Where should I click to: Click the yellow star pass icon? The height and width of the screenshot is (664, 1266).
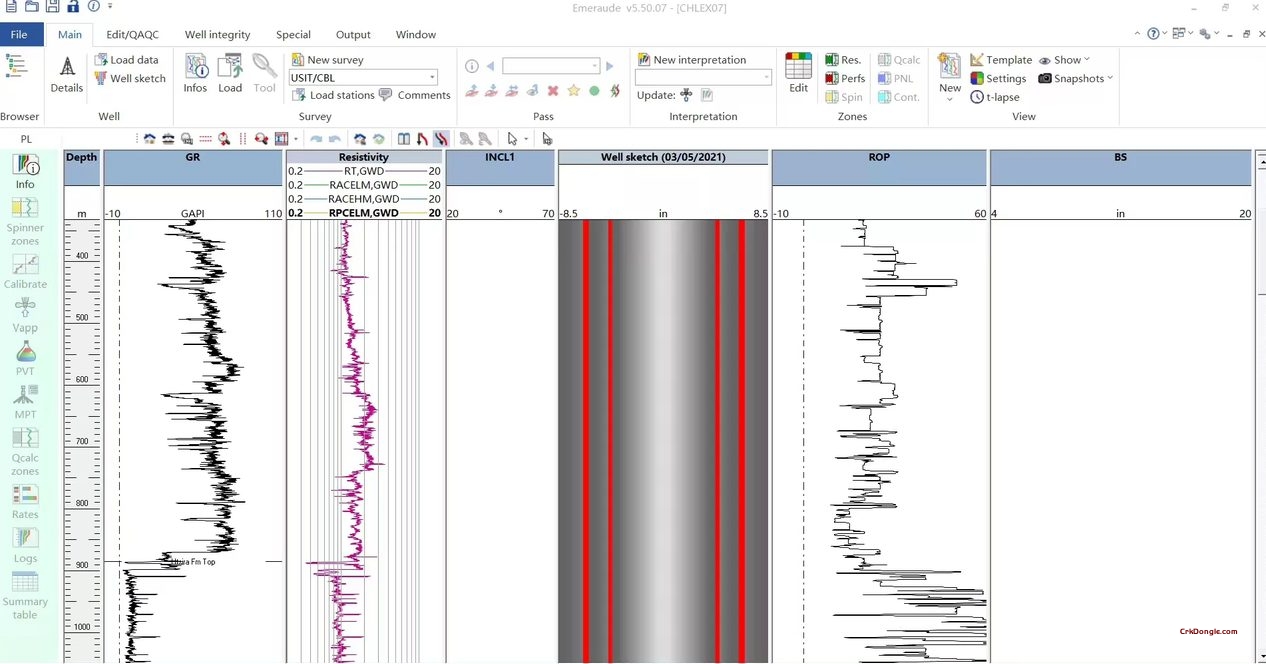pyautogui.click(x=573, y=91)
